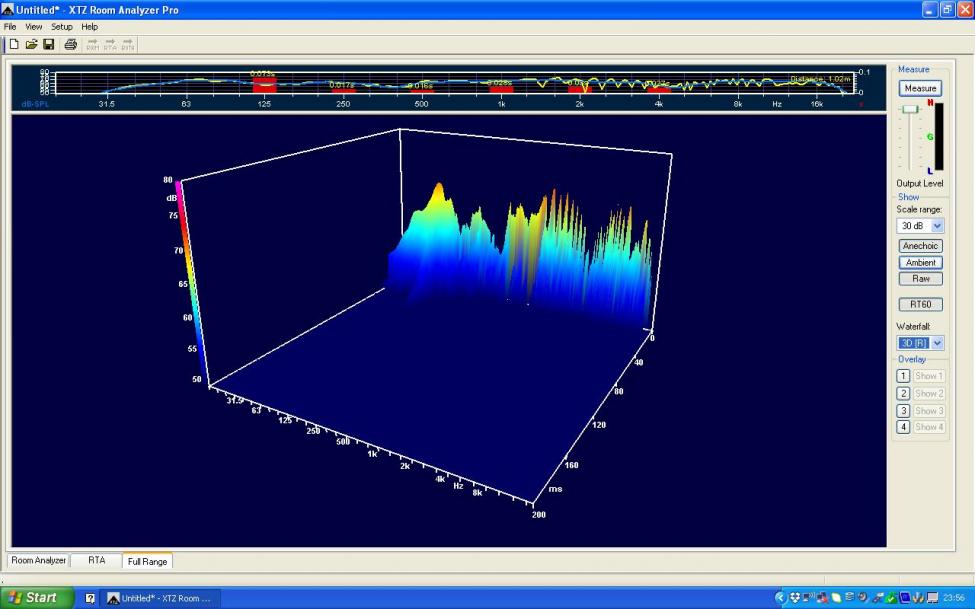Open a file with the folder icon
975x609 pixels.
pyautogui.click(x=31, y=44)
